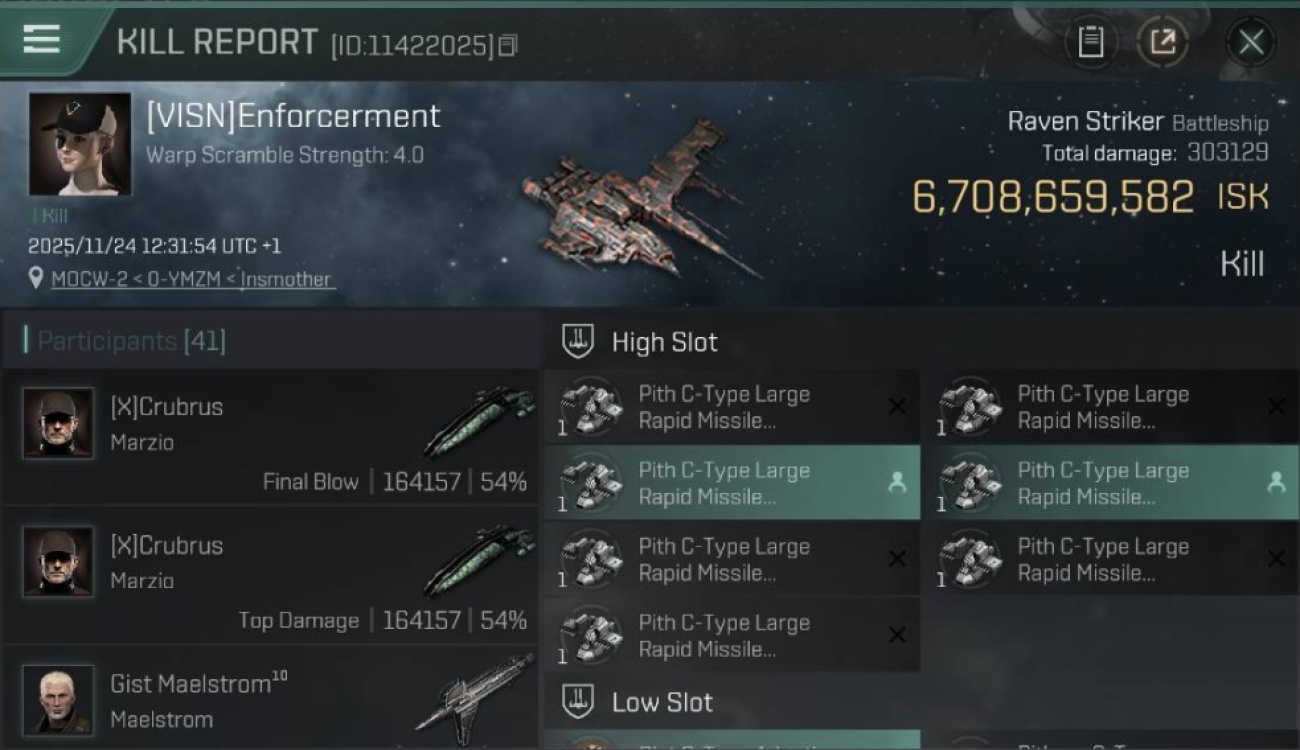Click X mark on top-right launcher
Image resolution: width=1300 pixels, height=750 pixels.
click(1276, 407)
